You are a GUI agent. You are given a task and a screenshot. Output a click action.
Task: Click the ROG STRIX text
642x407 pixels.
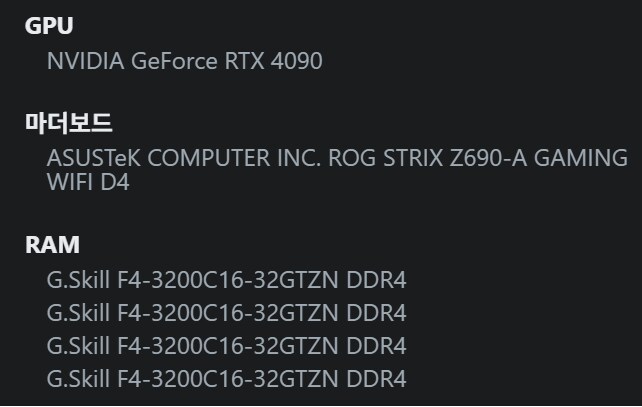[x=386, y=158]
